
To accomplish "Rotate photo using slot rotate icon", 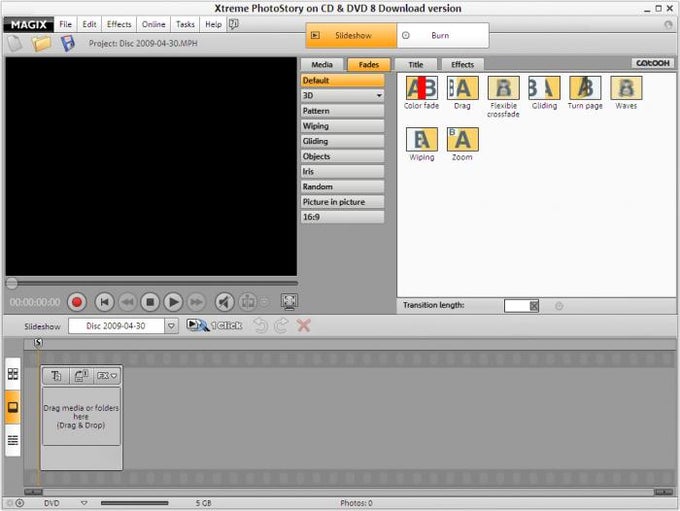I will (x=81, y=376).
